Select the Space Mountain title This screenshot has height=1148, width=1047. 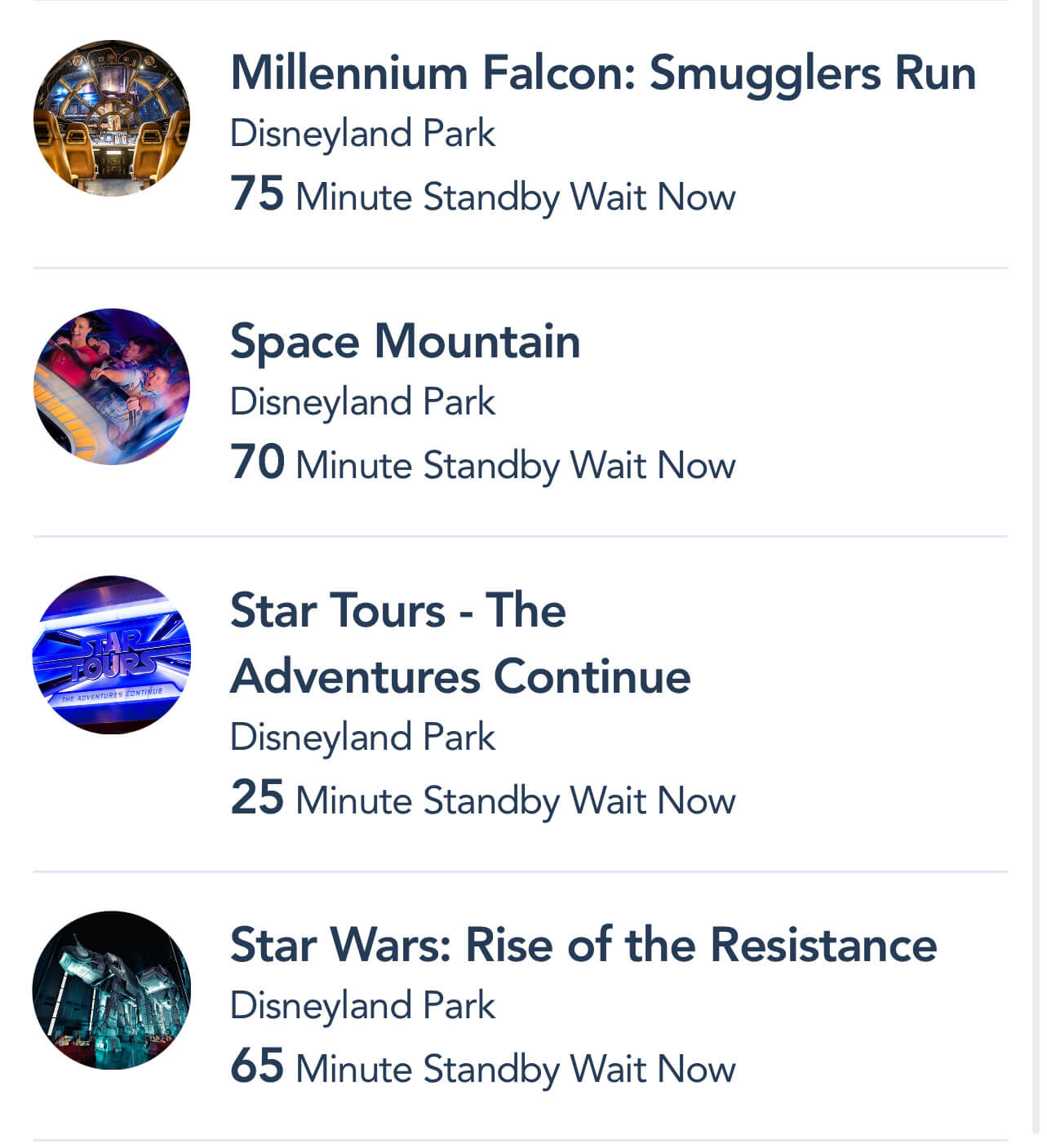tap(405, 341)
